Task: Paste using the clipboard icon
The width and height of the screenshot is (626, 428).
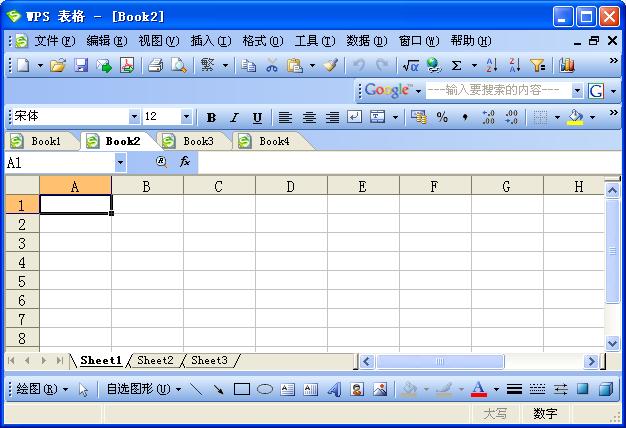Action: 295,65
